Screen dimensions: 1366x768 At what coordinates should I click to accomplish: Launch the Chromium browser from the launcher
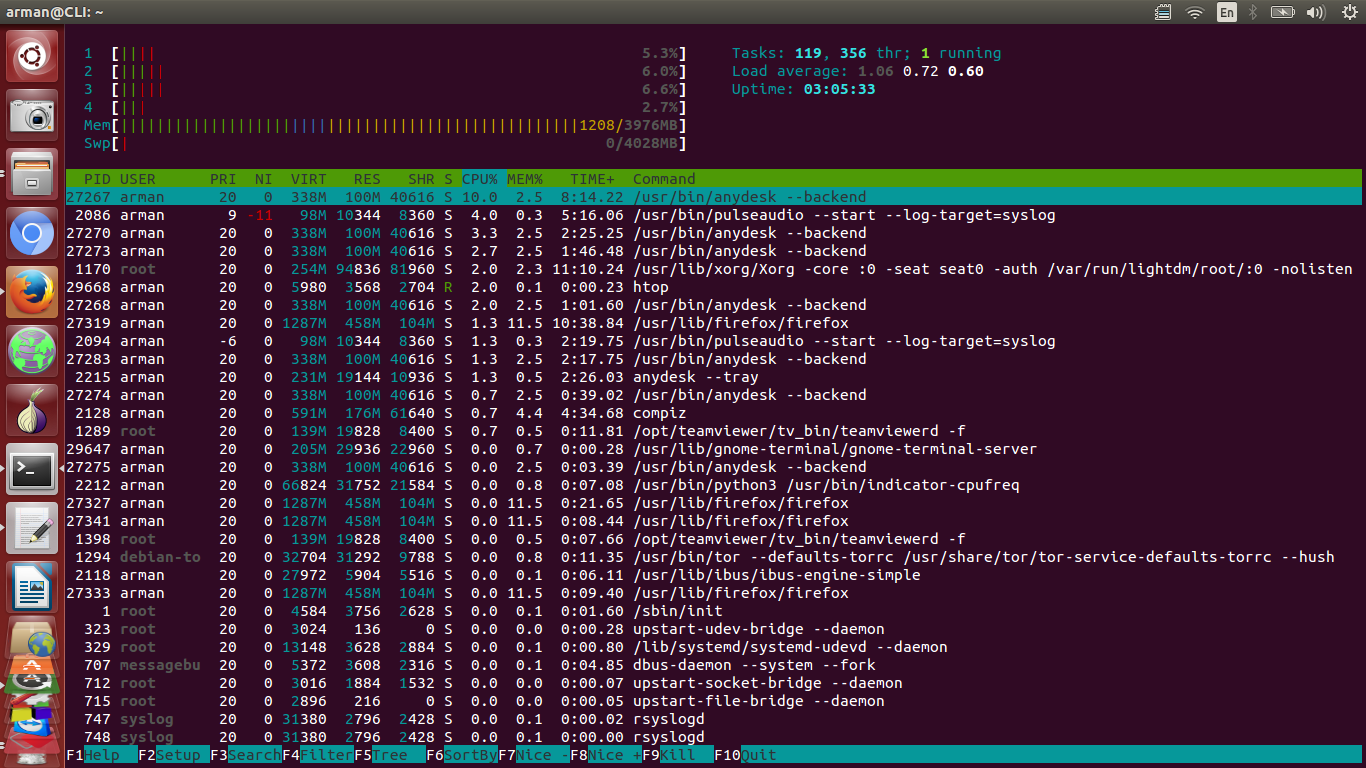32,234
